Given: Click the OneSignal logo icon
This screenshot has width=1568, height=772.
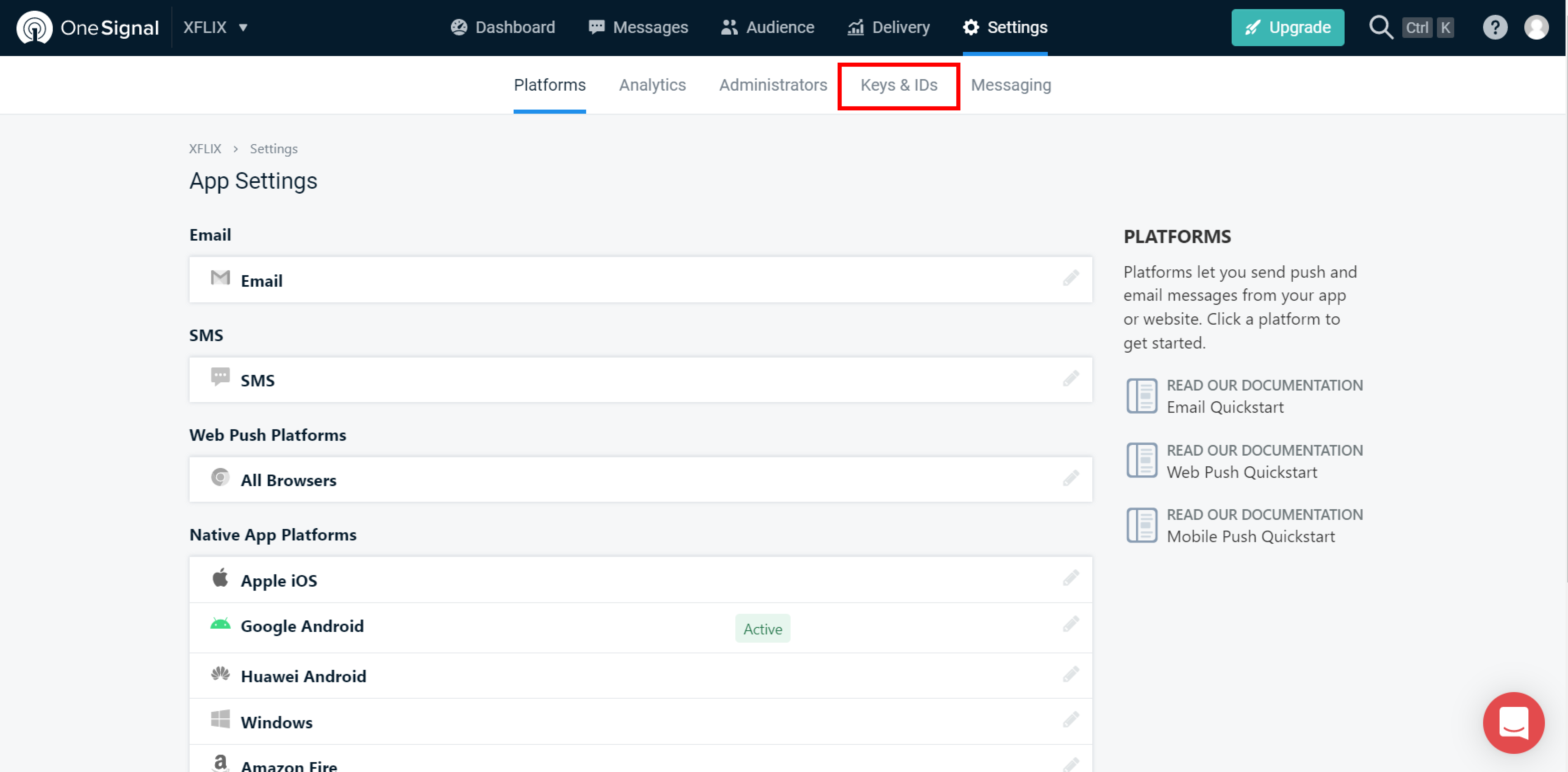Looking at the screenshot, I should click(34, 27).
